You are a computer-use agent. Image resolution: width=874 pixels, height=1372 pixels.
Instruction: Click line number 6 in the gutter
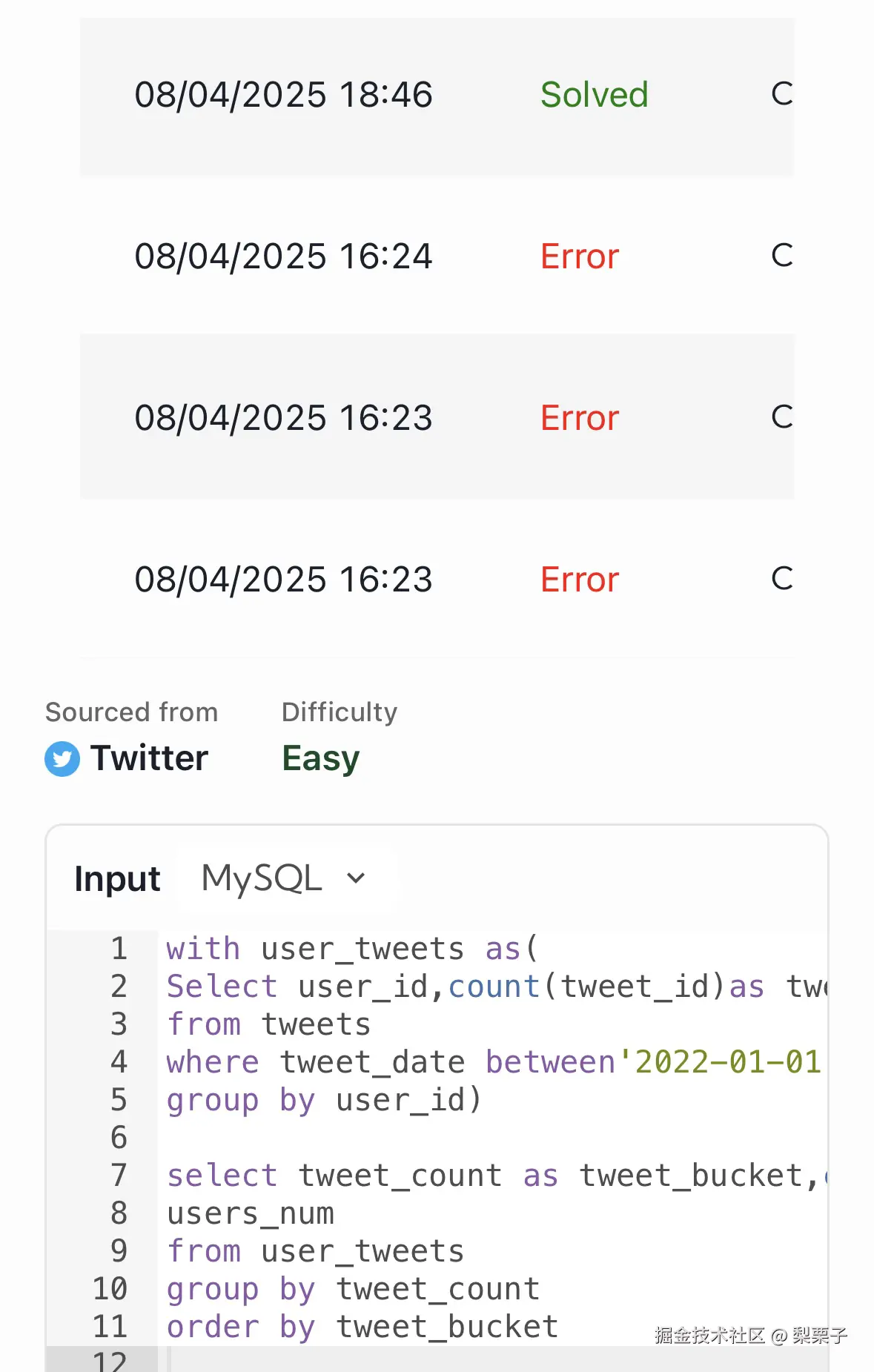pos(119,1138)
